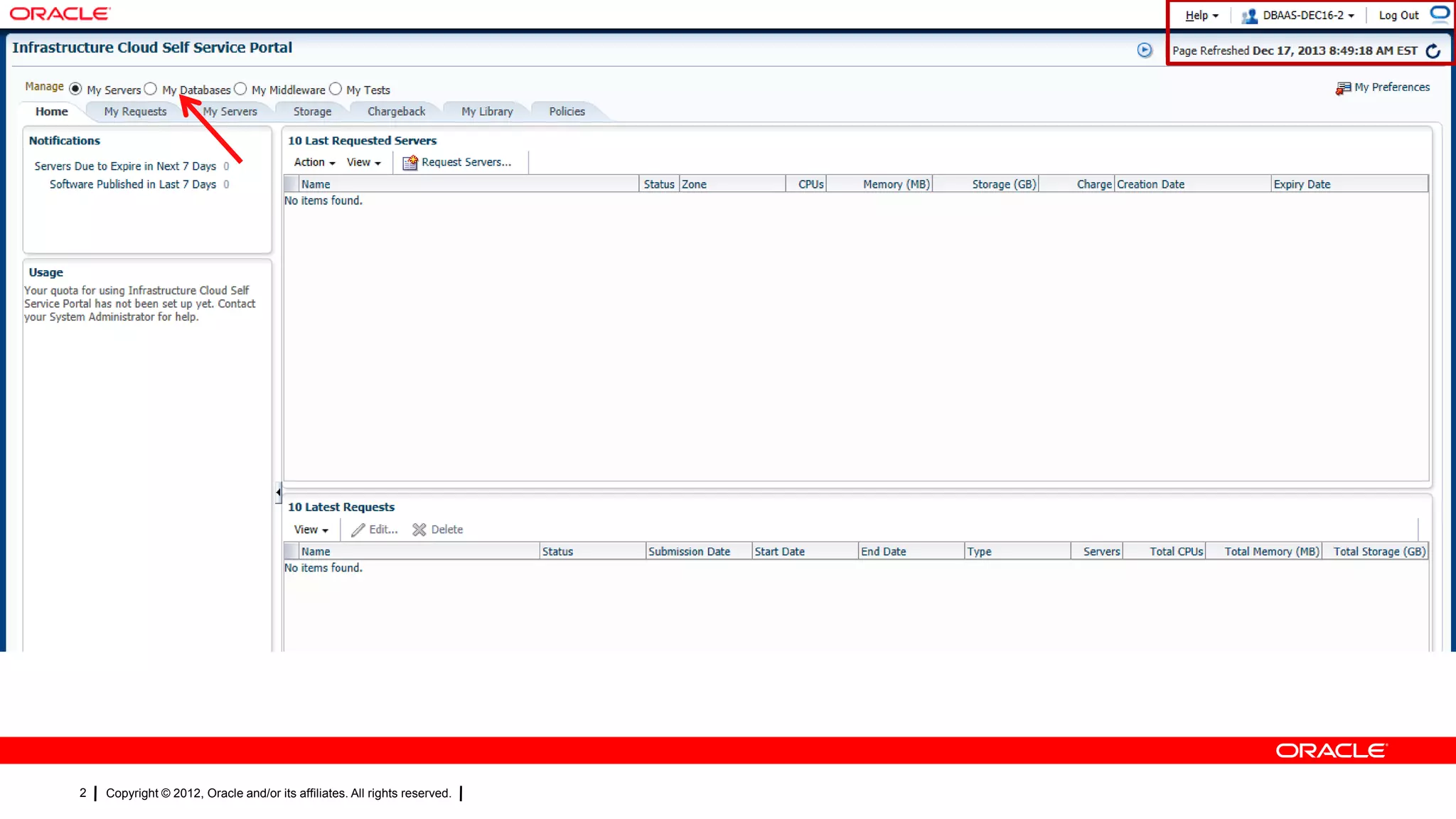Sort requests by Submission Date column
The image size is (1456, 819).
698,552
